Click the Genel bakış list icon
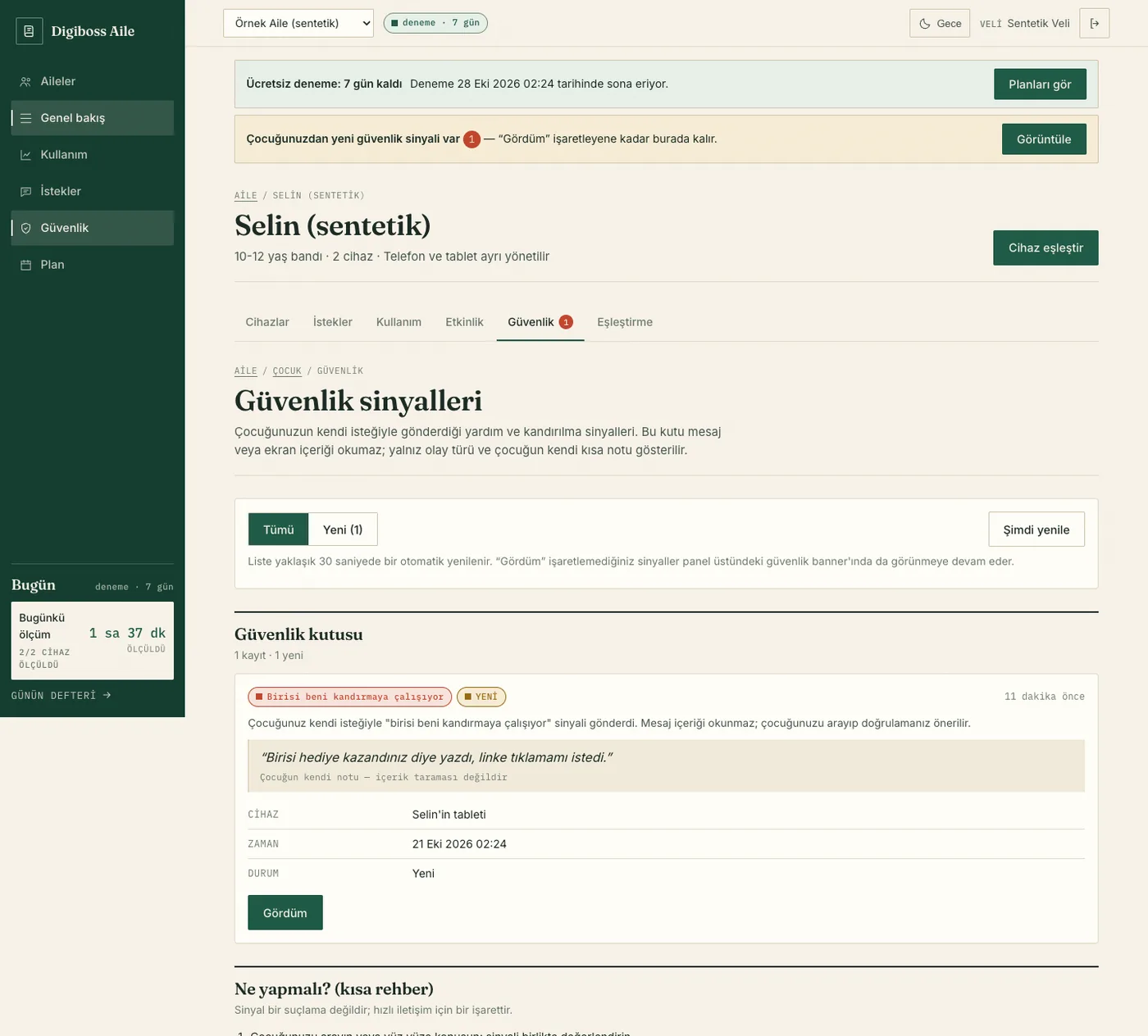The height and width of the screenshot is (1036, 1148). point(25,118)
